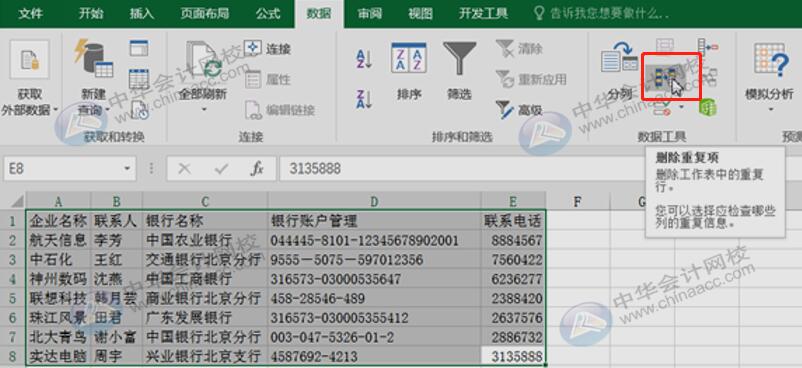Click the Name Box showing E8

(70, 168)
